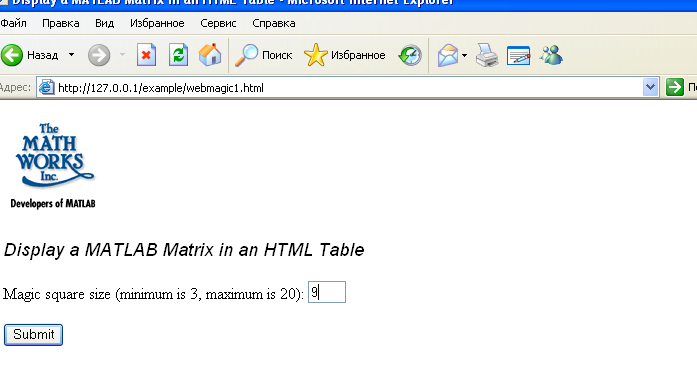Open the Назад history dropdown arrow

tap(71, 55)
